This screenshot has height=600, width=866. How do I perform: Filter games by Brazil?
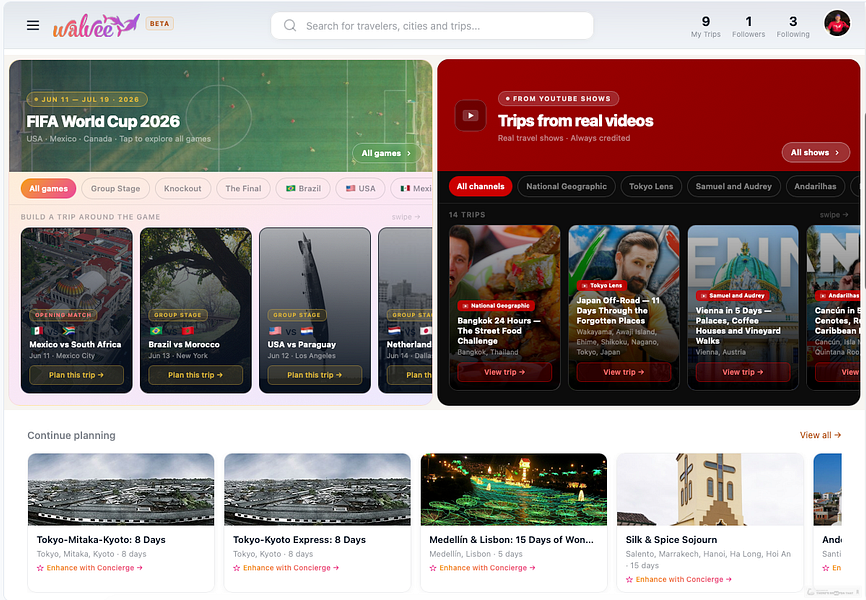point(303,188)
